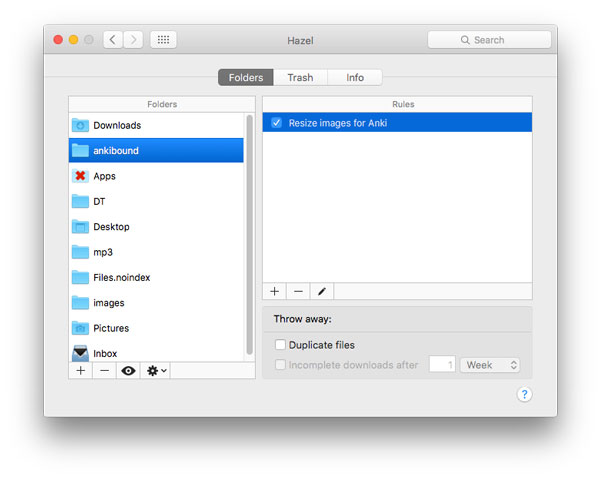Select the Downloads folder icon
Viewport: 600px width, 478px height.
coord(80,125)
